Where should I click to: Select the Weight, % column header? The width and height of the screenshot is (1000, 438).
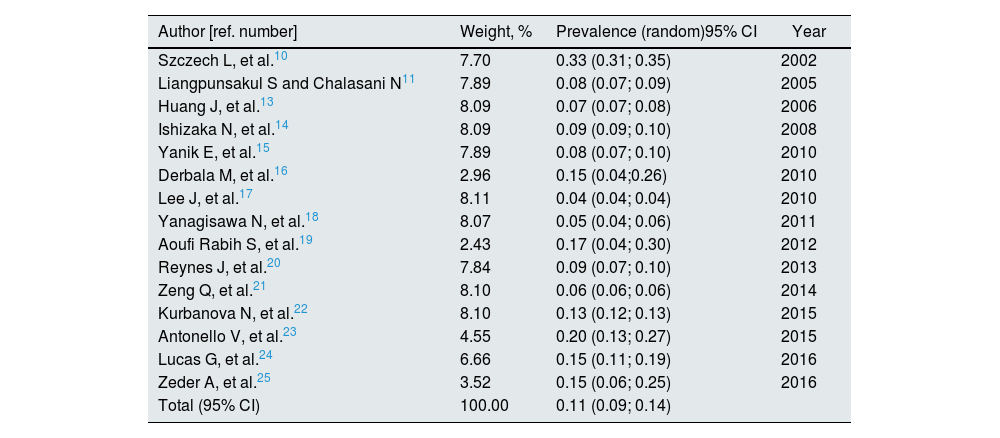pos(494,31)
